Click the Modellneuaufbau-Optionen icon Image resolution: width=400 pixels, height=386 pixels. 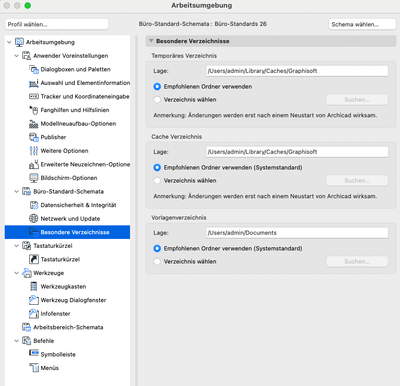(x=34, y=124)
